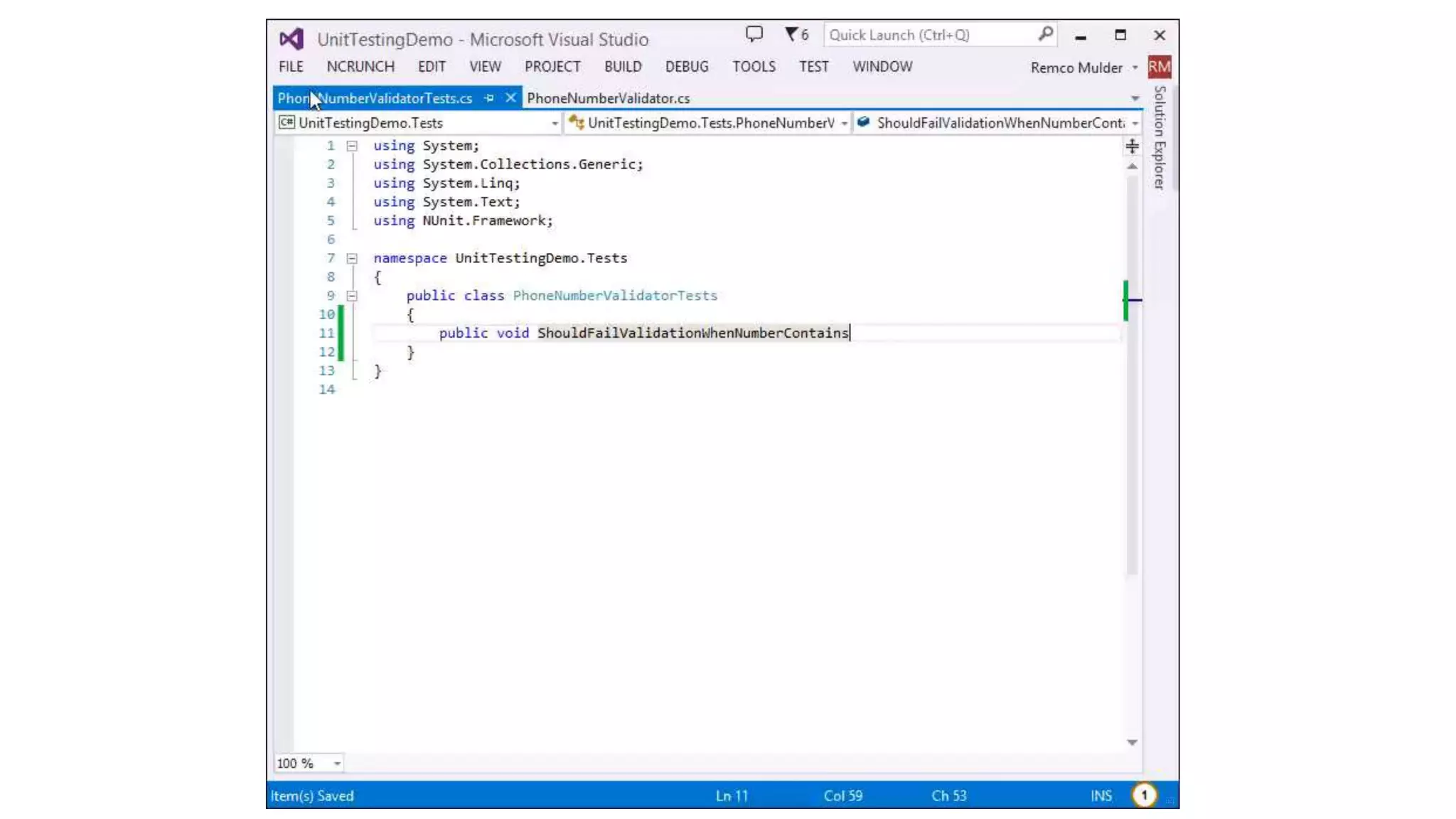Viewport: 1456px width, 819px height.
Task: Click the Quick Launch search magnifier icon
Action: pyautogui.click(x=1045, y=34)
